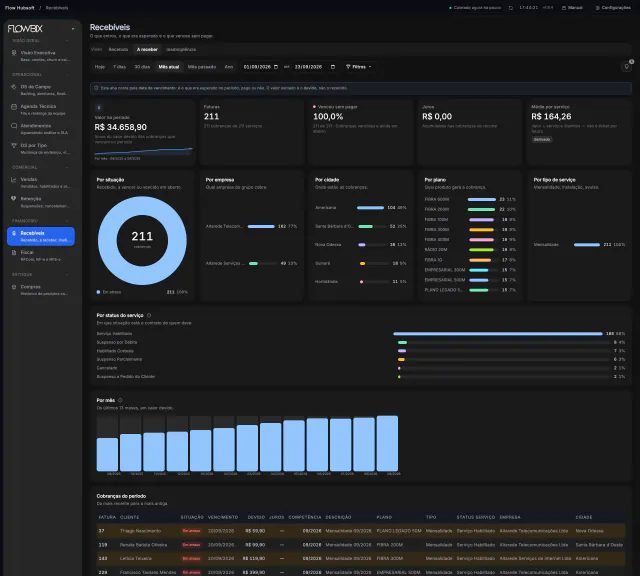Click the info icon beside Por status do serviço

click(x=149, y=315)
